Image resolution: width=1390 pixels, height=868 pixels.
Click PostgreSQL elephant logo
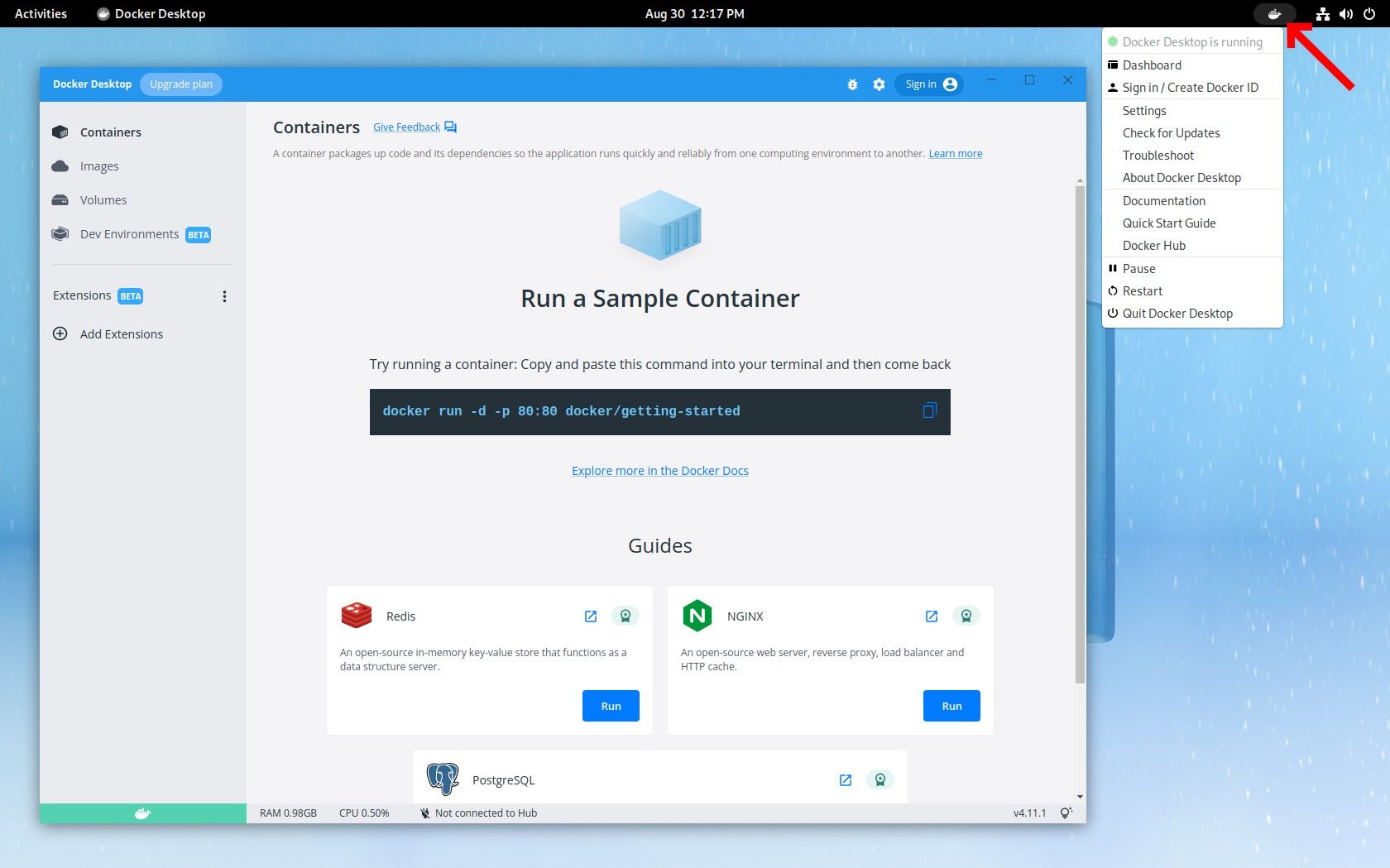443,779
